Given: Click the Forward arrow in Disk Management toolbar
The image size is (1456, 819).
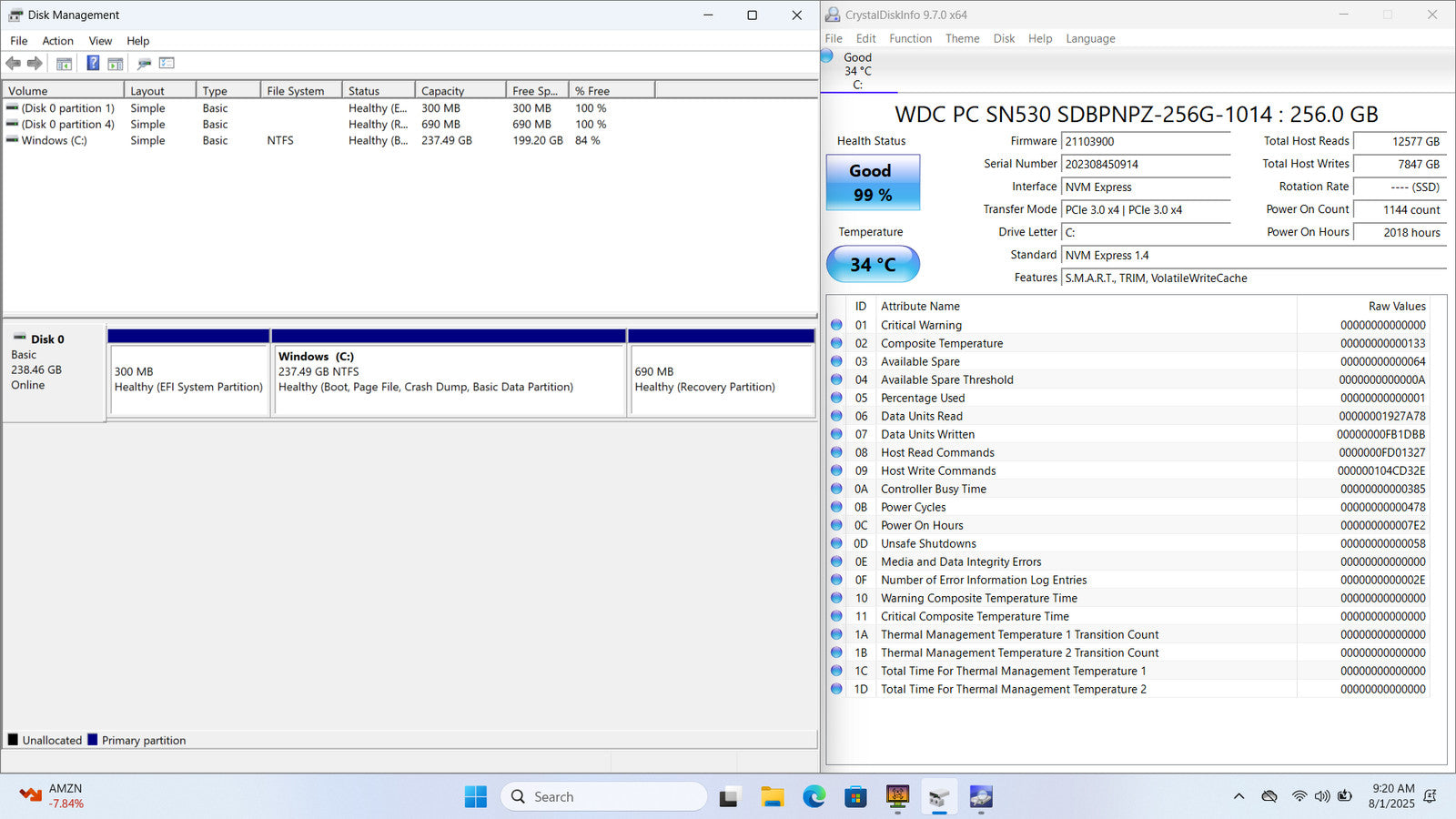Looking at the screenshot, I should [x=35, y=64].
